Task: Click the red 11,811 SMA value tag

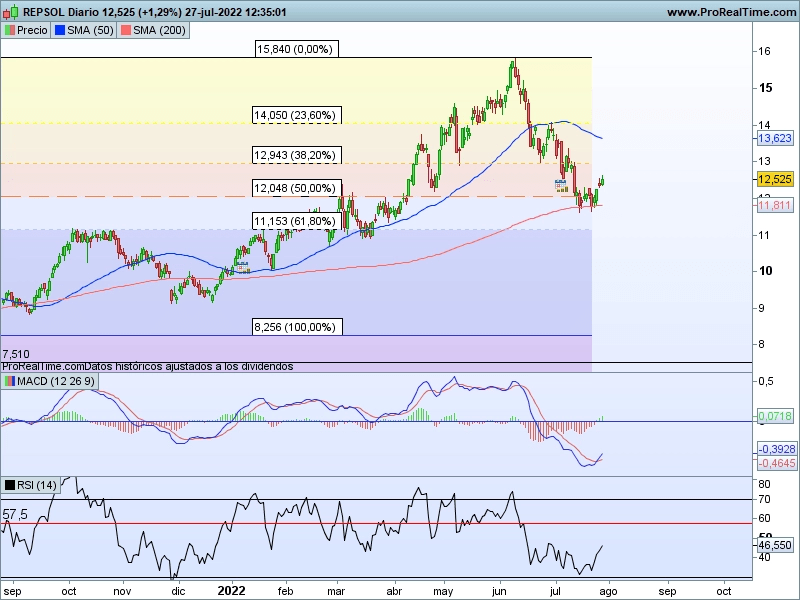Action: coord(774,205)
